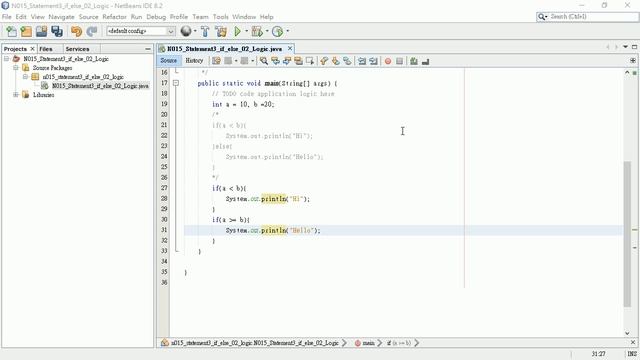Screen dimensions: 640x360
Task: Undo the last edit
Action: click(76, 31)
